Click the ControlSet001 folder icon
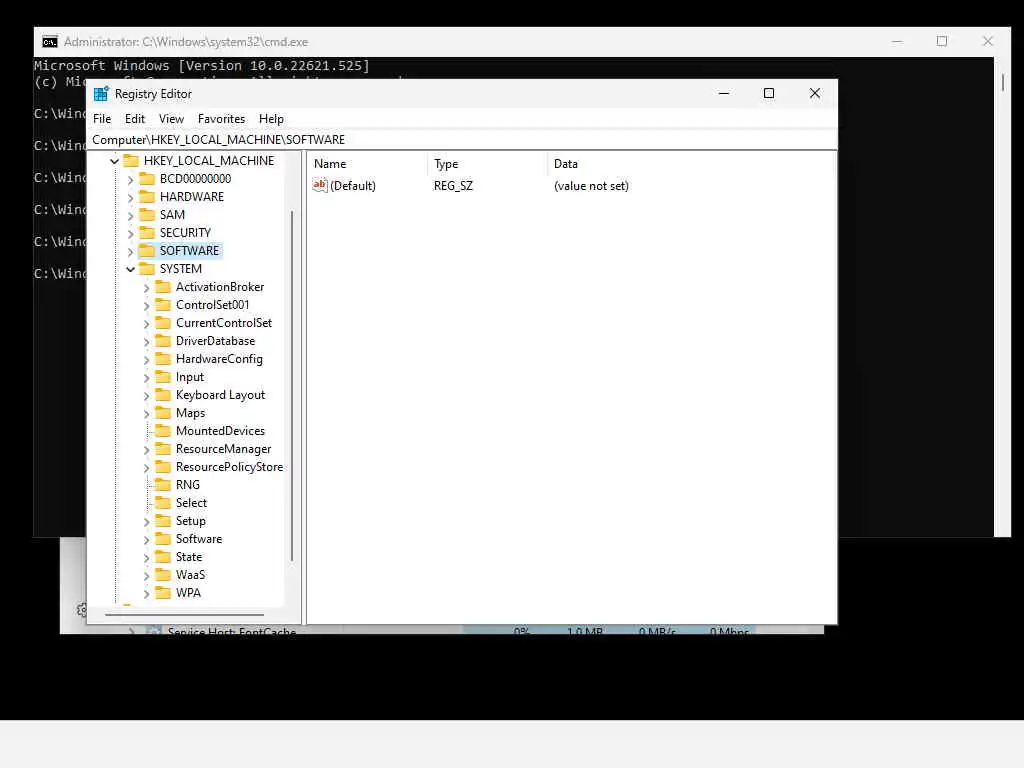The height and width of the screenshot is (768, 1024). (x=163, y=304)
